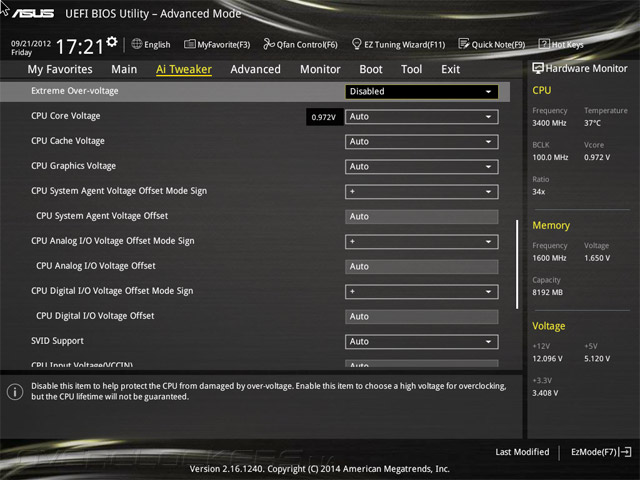Select the CPU Graphics Voltage label
640x480 pixels.
coord(73,166)
